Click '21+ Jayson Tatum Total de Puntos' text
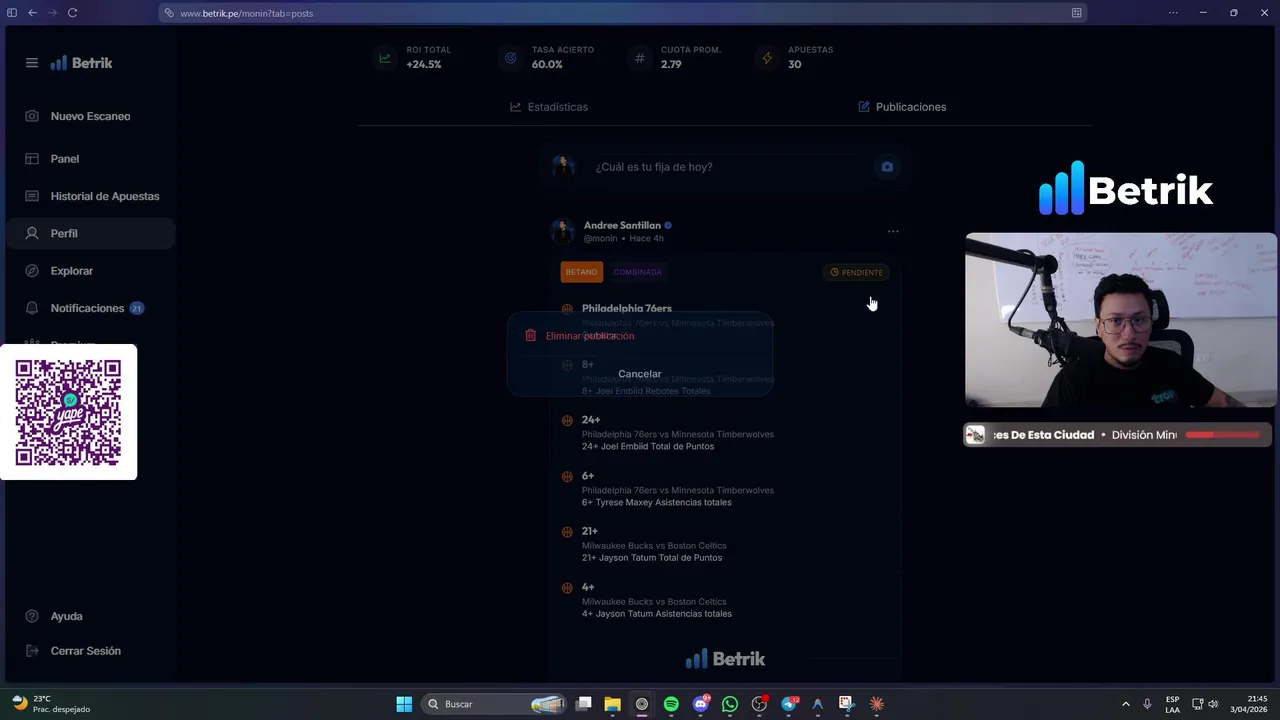 [x=652, y=557]
